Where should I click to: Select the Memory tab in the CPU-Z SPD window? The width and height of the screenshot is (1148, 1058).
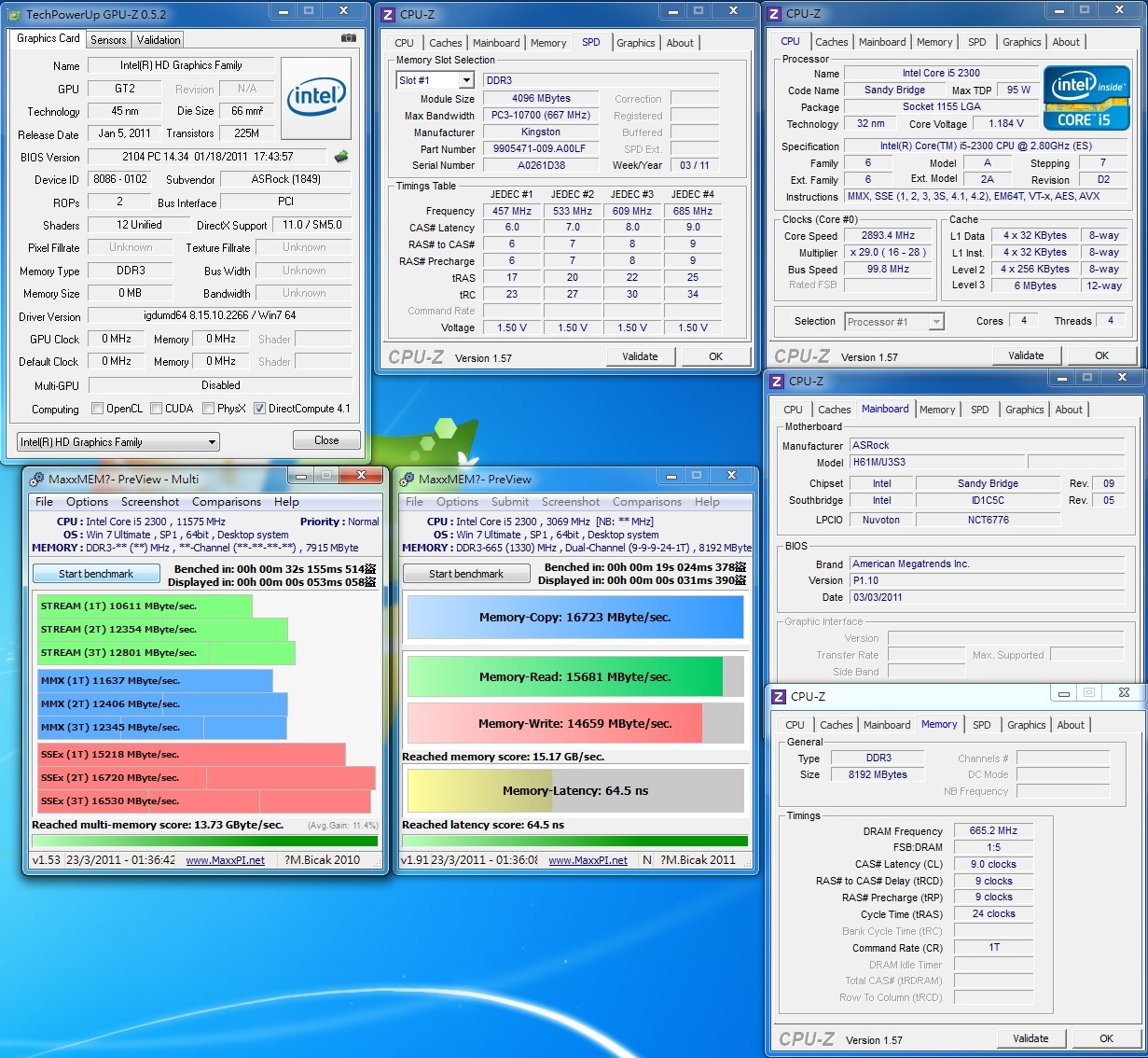click(x=548, y=43)
